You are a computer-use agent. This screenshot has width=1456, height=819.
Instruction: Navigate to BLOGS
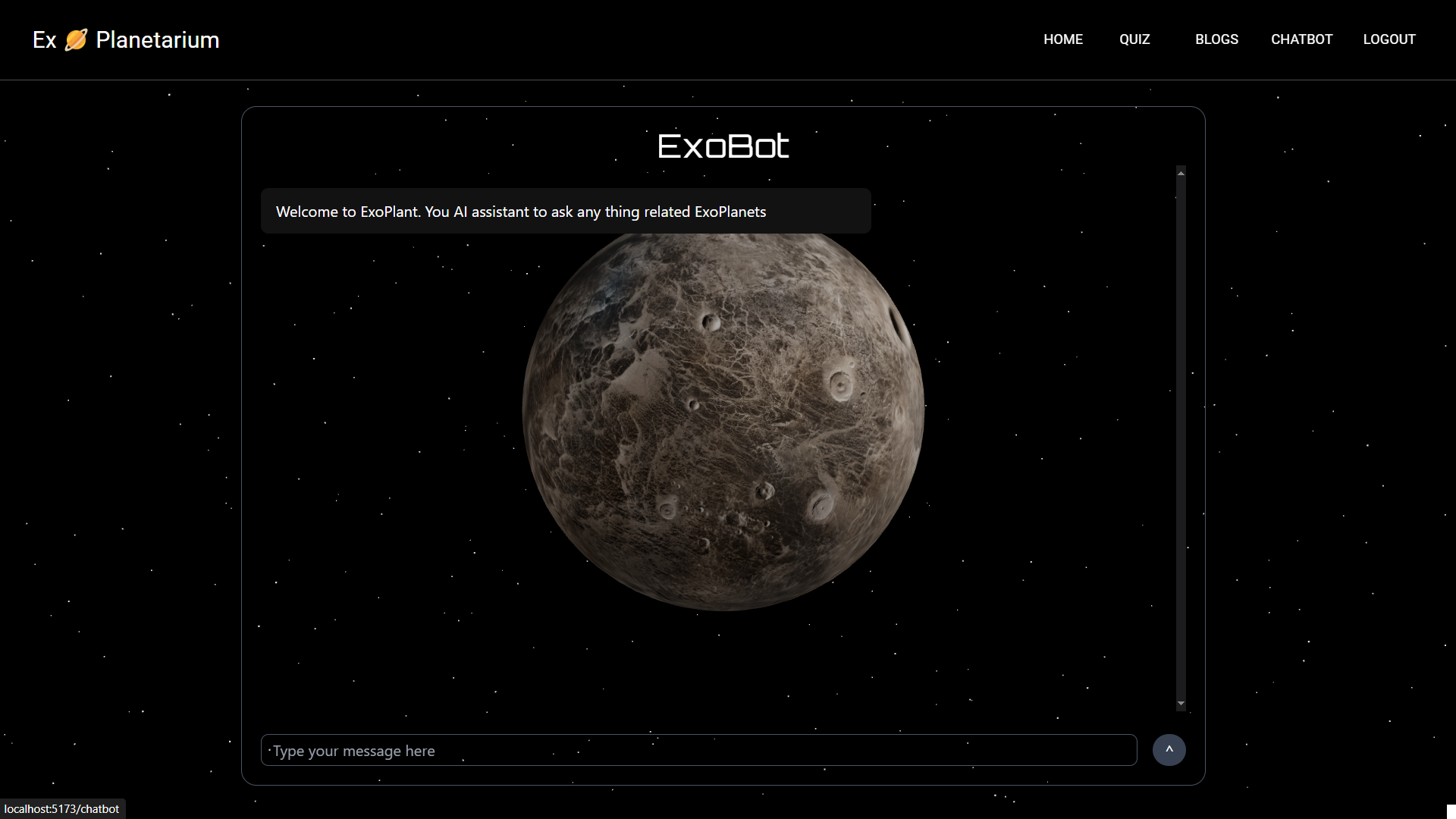point(1216,39)
